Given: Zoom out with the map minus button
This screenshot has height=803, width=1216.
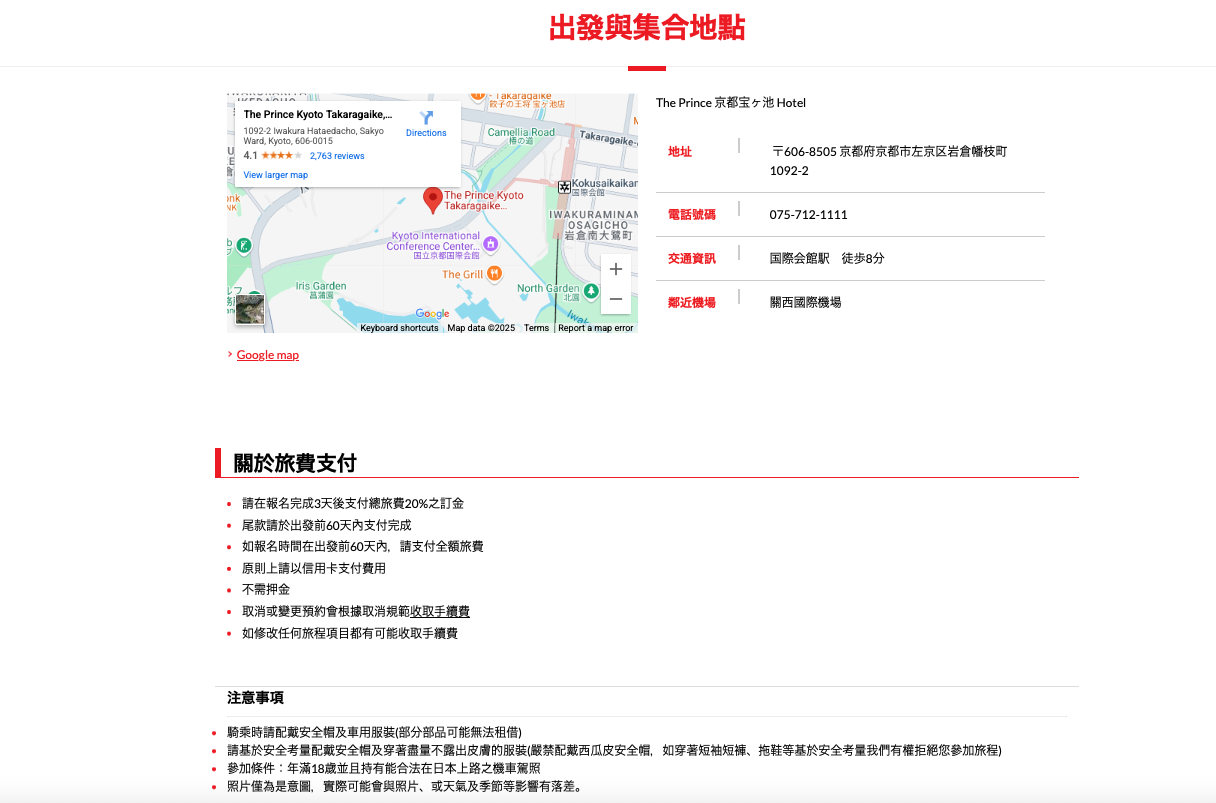Looking at the screenshot, I should [x=616, y=299].
